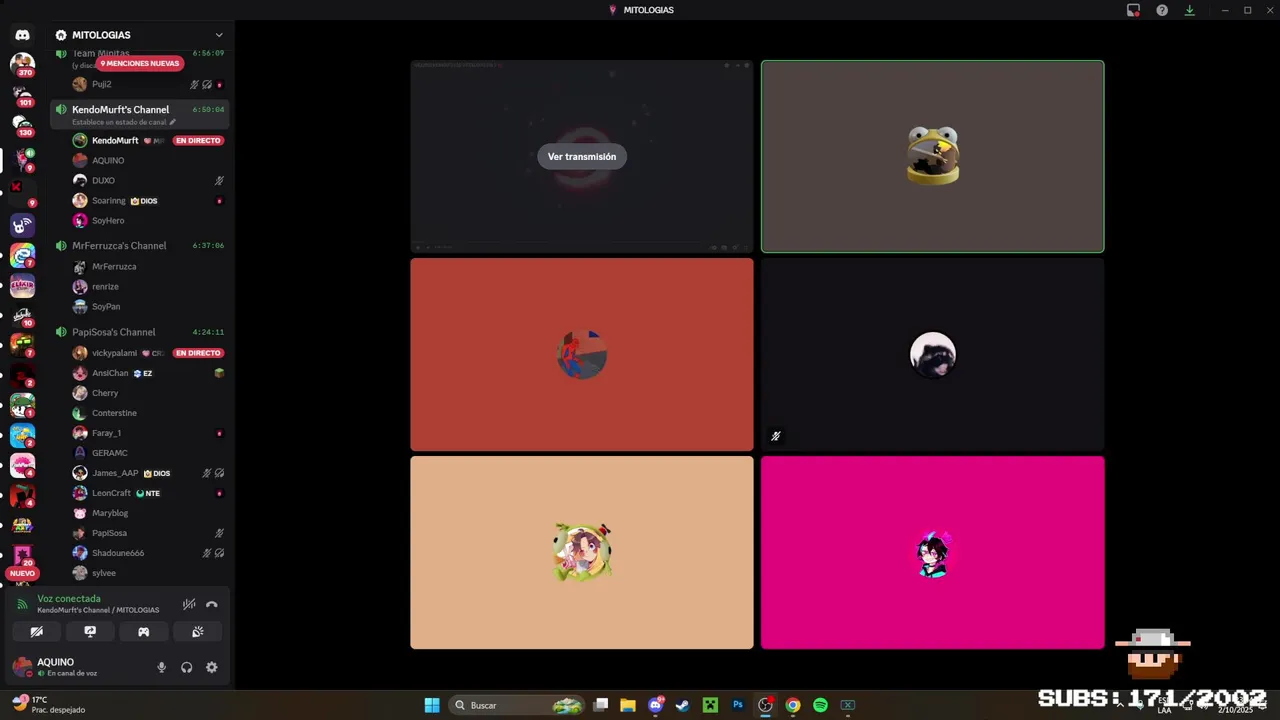Open File Explorer from taskbar

pyautogui.click(x=628, y=705)
